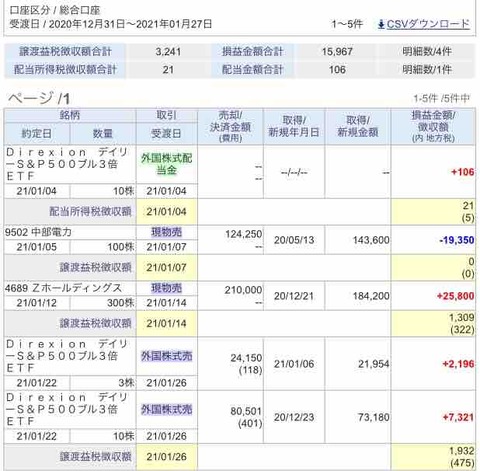Click the 受渡日 column header in table
The height and width of the screenshot is (471, 480).
(x=167, y=134)
